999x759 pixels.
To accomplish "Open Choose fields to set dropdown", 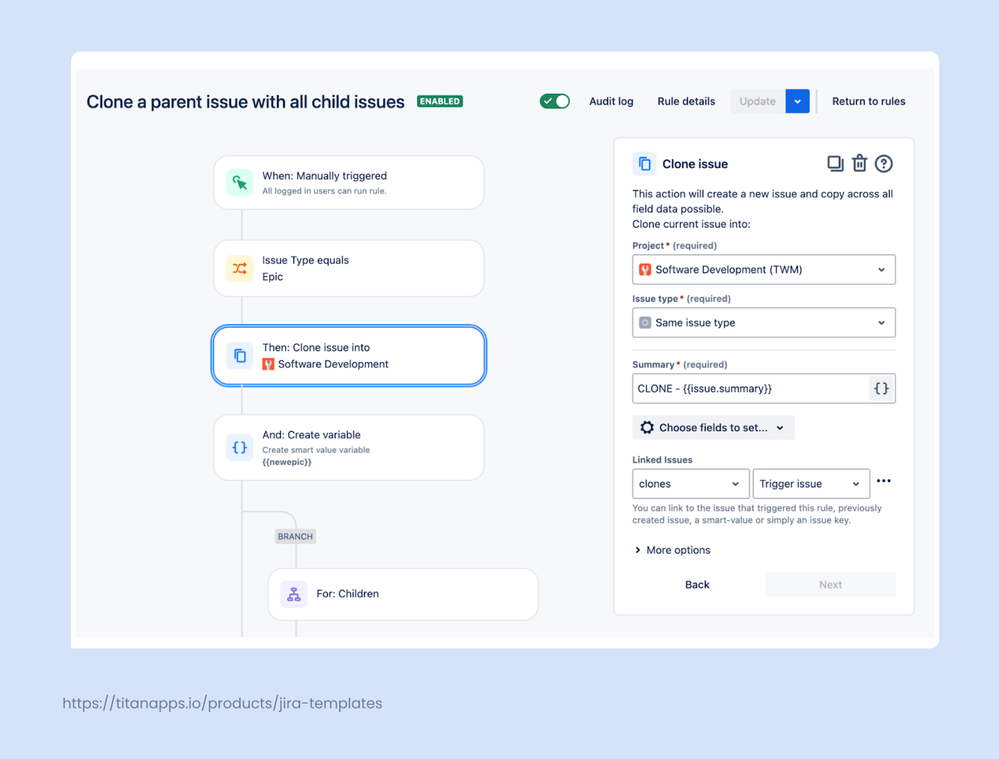I will pyautogui.click(x=713, y=428).
